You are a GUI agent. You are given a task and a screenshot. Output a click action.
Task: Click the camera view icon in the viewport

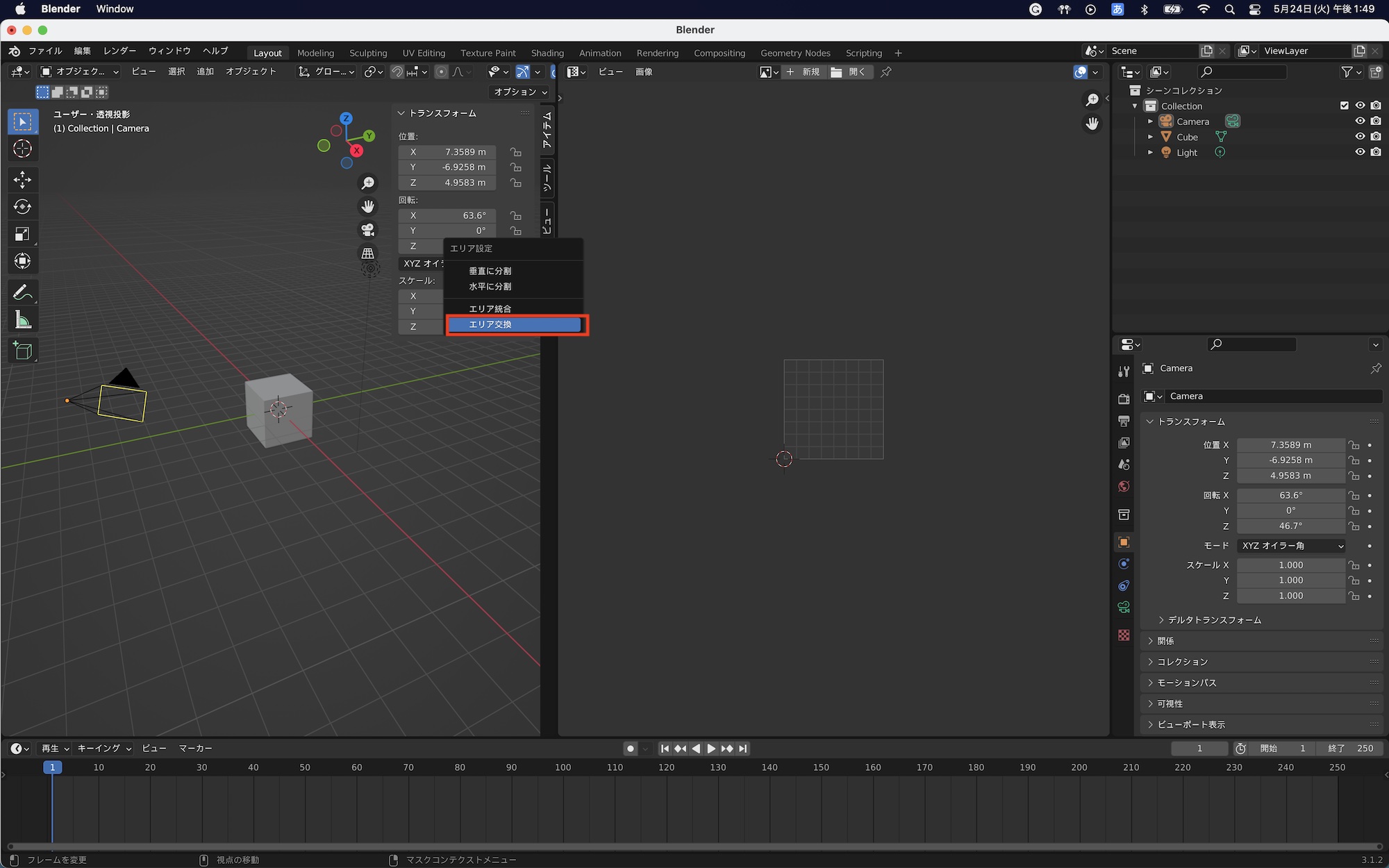tap(367, 230)
